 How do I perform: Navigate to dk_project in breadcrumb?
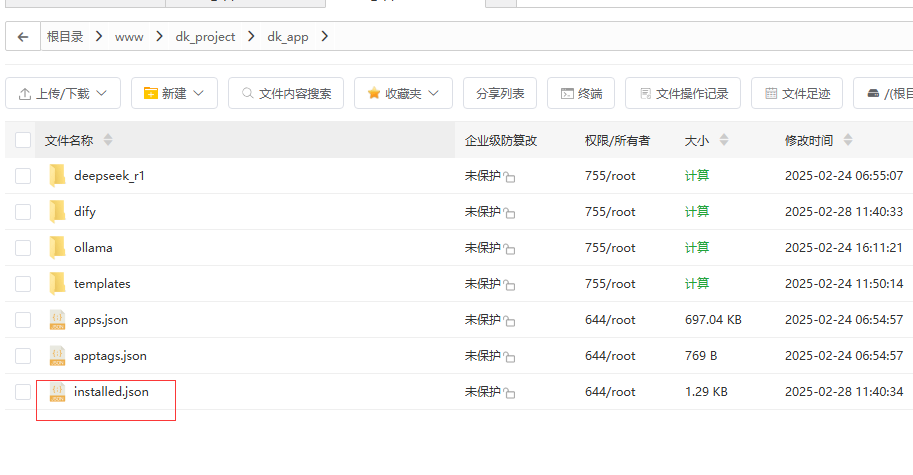205,37
